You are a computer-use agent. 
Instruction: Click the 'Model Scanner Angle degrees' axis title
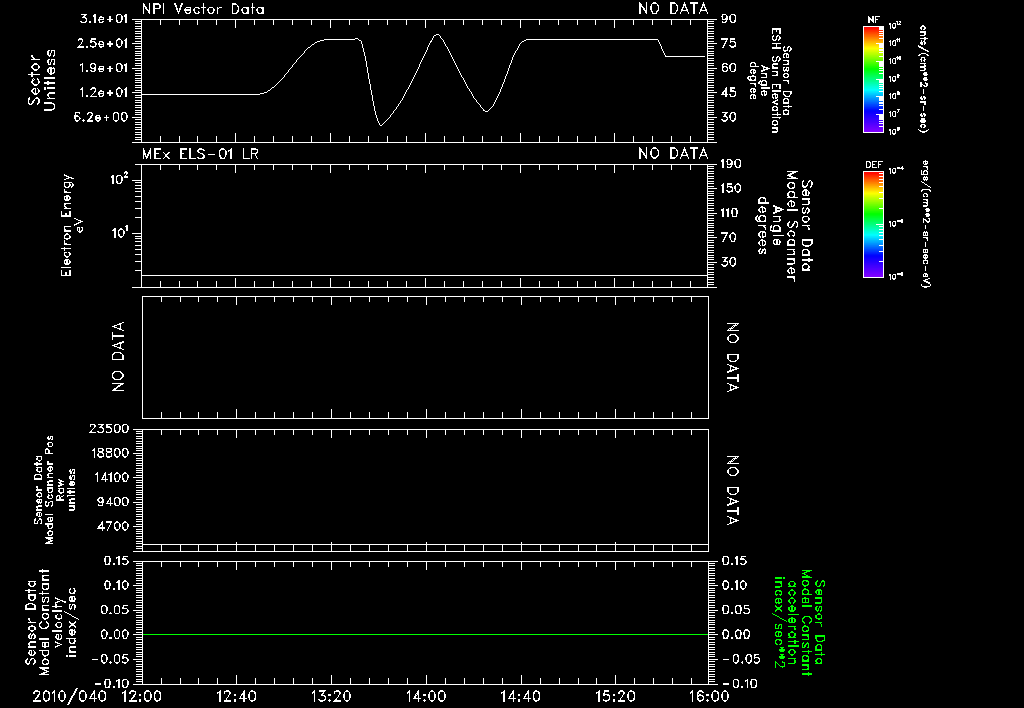pos(784,226)
